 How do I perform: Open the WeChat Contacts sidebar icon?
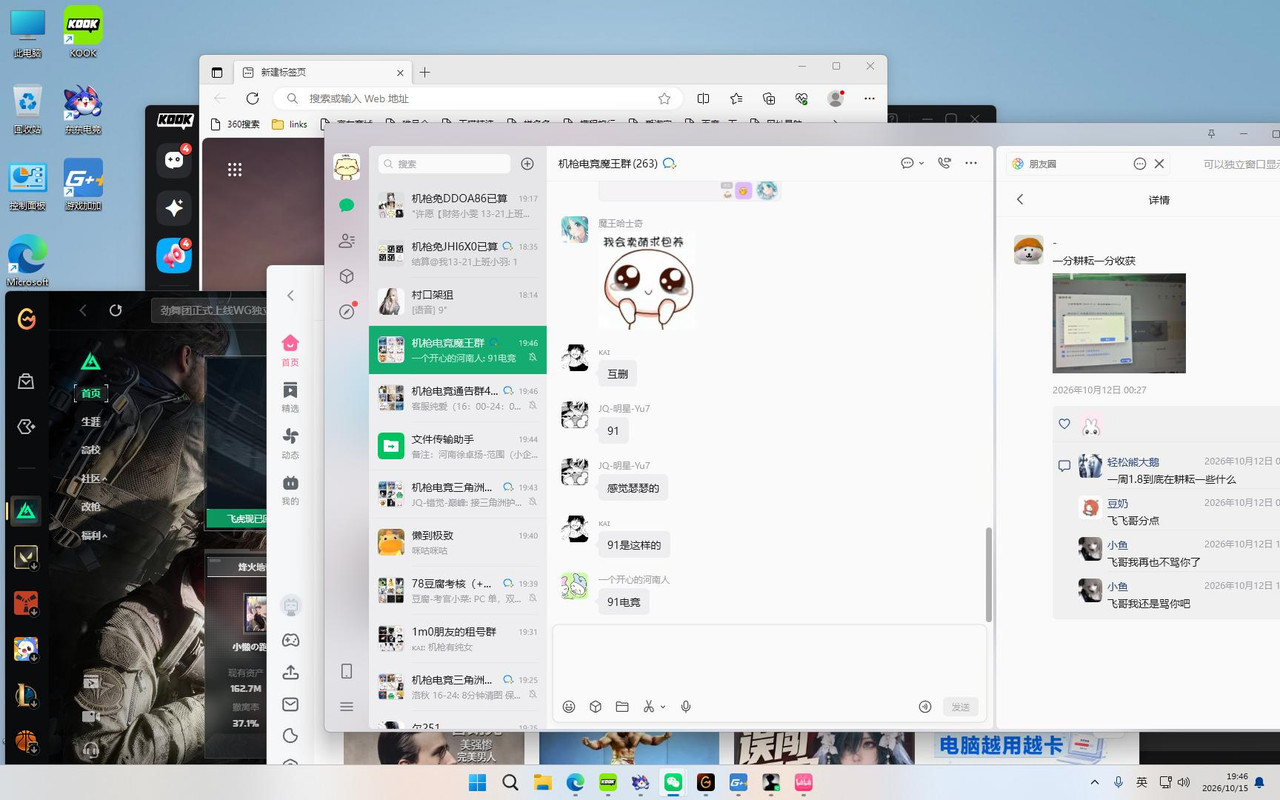347,240
